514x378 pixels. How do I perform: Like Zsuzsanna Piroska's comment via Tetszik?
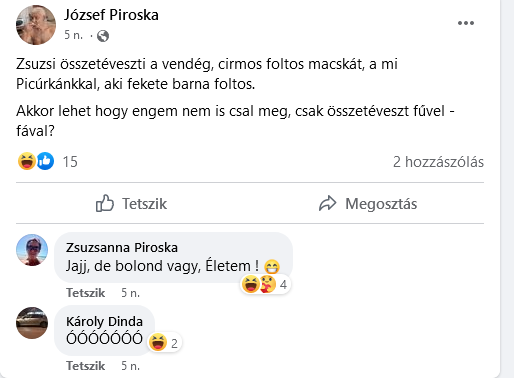tap(86, 293)
